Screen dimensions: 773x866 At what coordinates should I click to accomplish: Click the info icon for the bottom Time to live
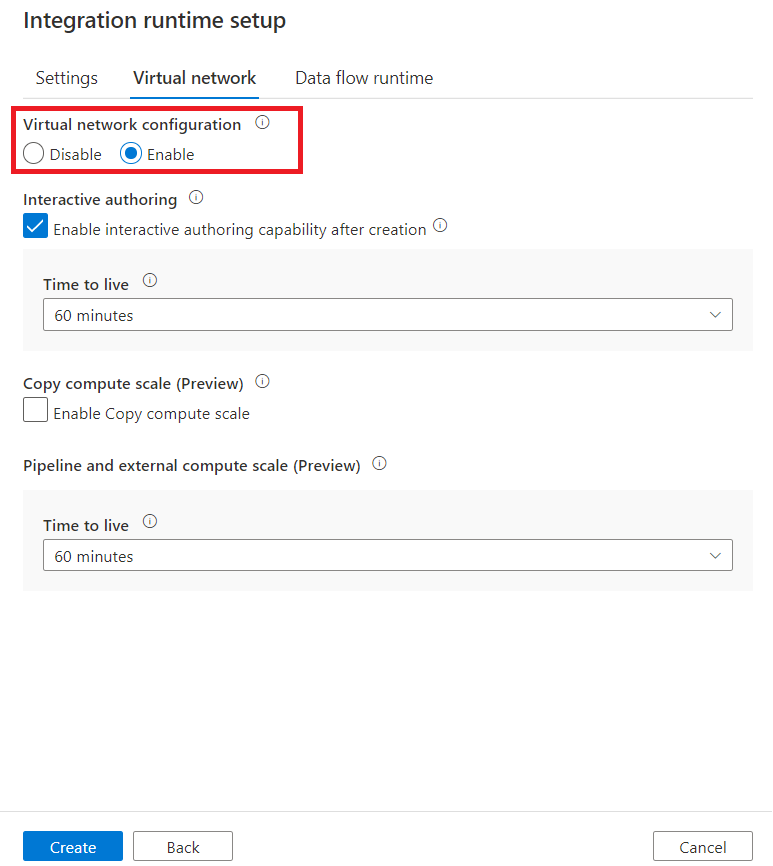point(149,521)
